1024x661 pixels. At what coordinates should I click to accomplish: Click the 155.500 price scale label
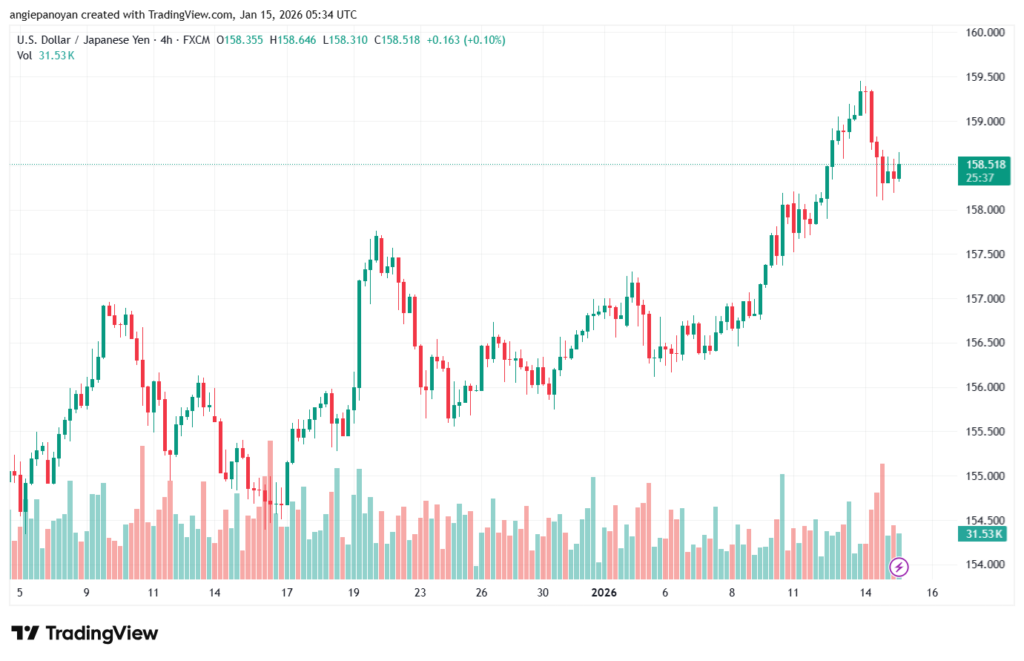[981, 431]
